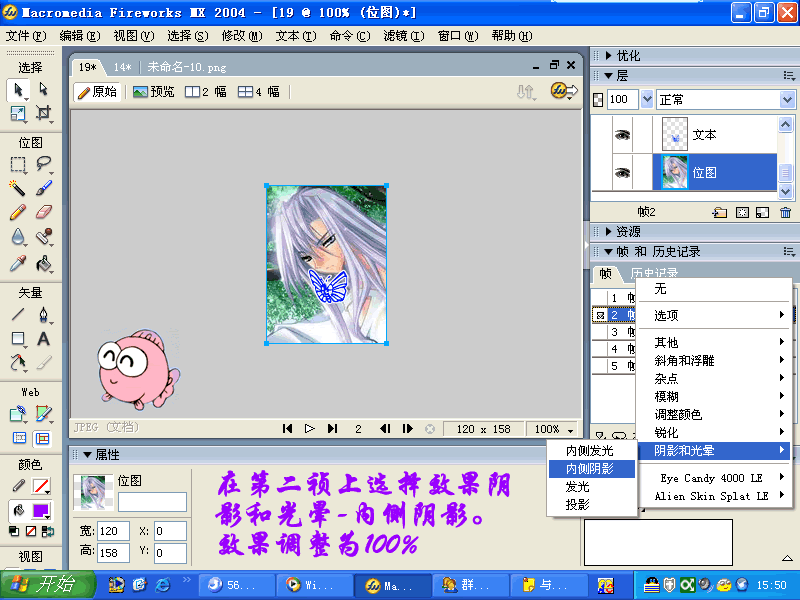Select the Subselection tool
The height and width of the screenshot is (600, 800).
[x=43, y=89]
